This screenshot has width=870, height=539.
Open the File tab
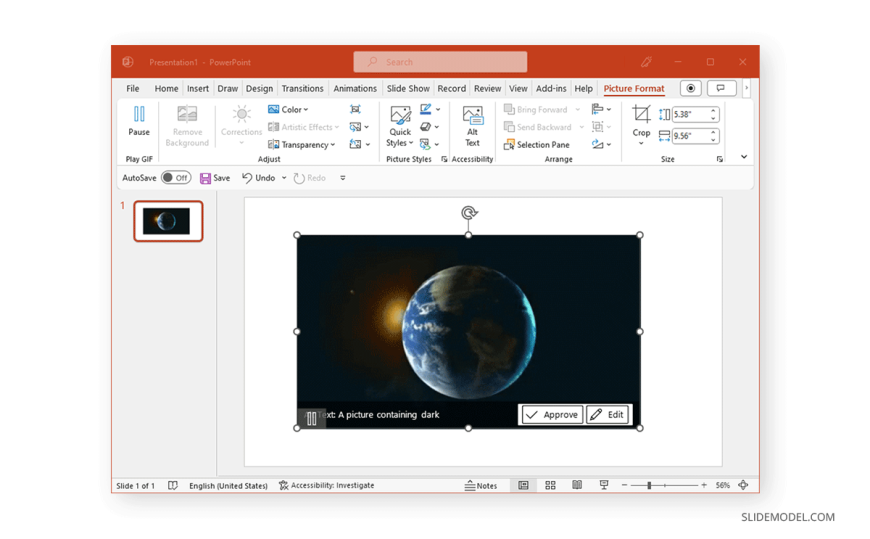(133, 88)
